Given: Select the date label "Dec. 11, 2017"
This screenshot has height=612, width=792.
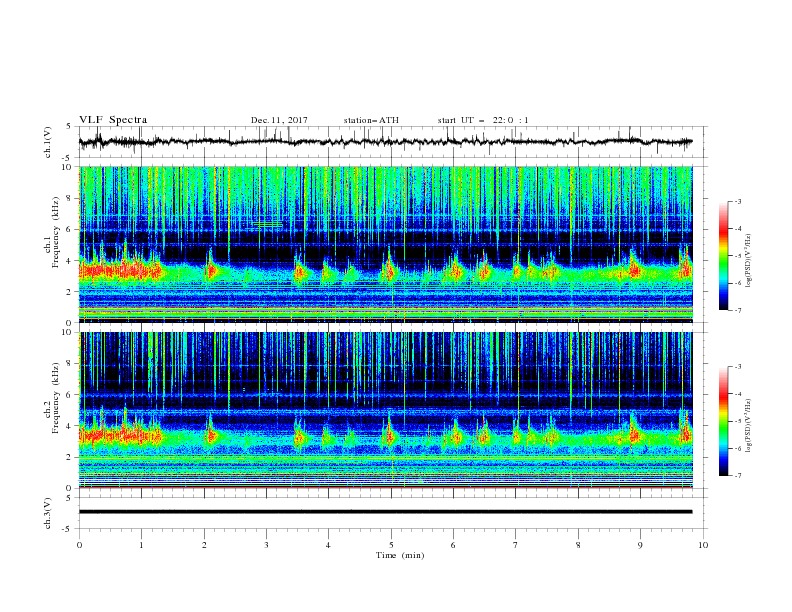Looking at the screenshot, I should [279, 120].
